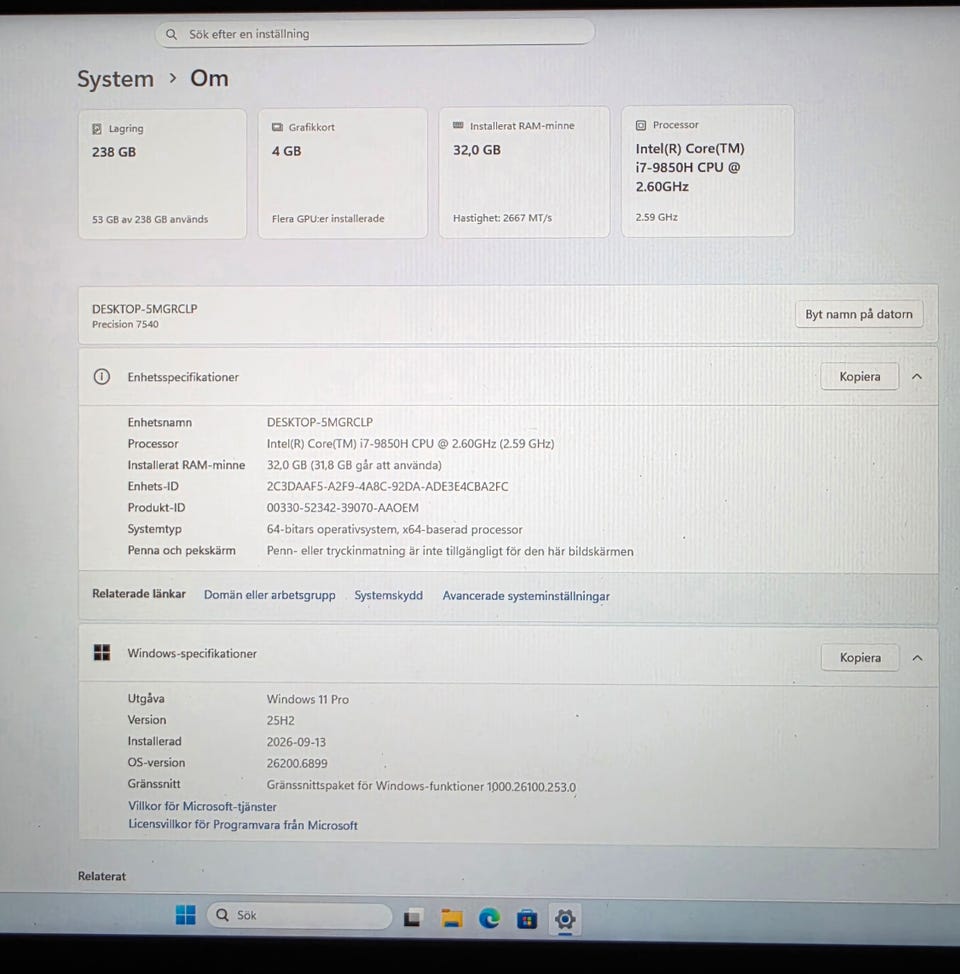This screenshot has height=974, width=960.
Task: Open the Processor i7-9850H card
Action: (x=707, y=171)
